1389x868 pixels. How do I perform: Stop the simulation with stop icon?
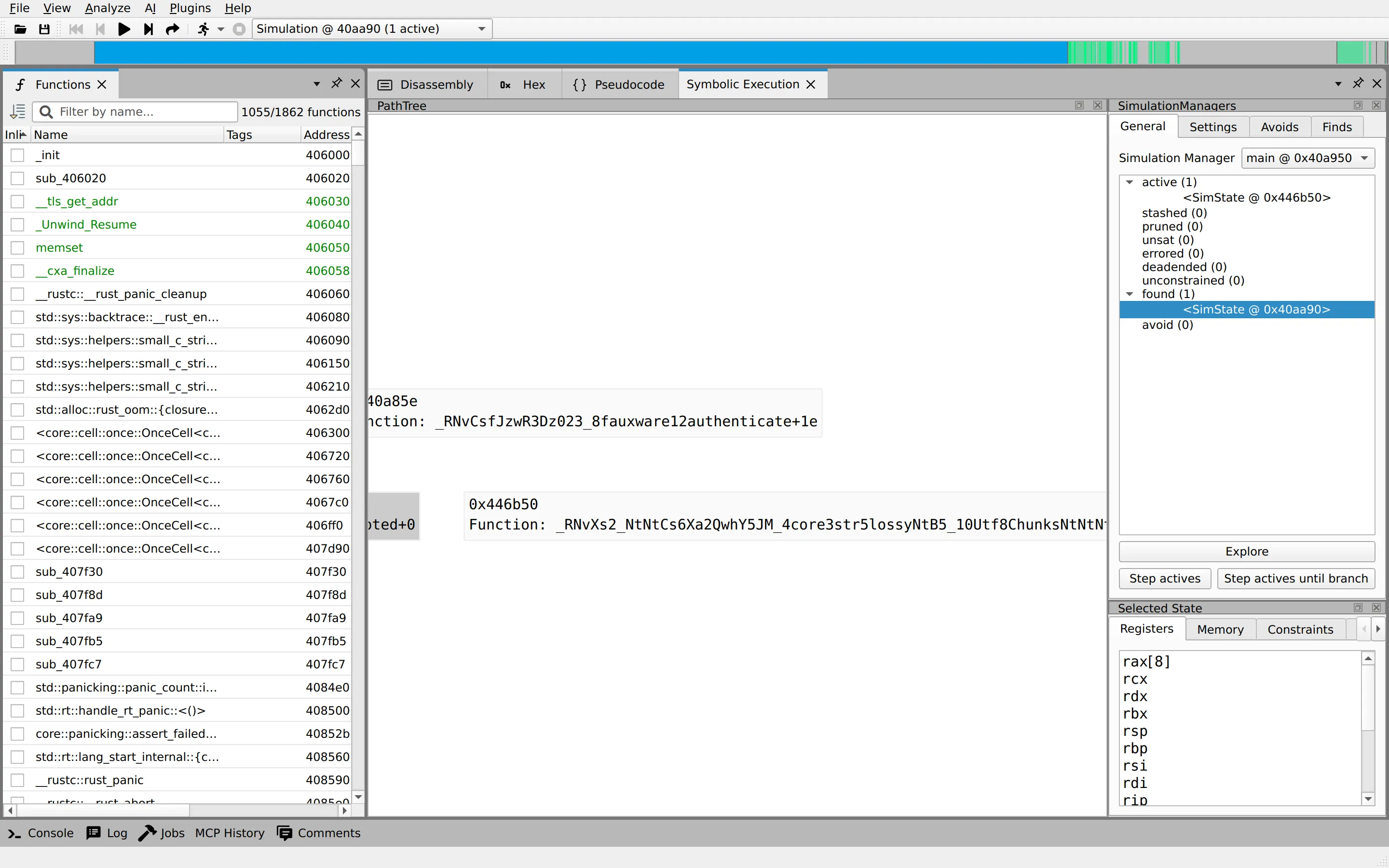point(239,29)
